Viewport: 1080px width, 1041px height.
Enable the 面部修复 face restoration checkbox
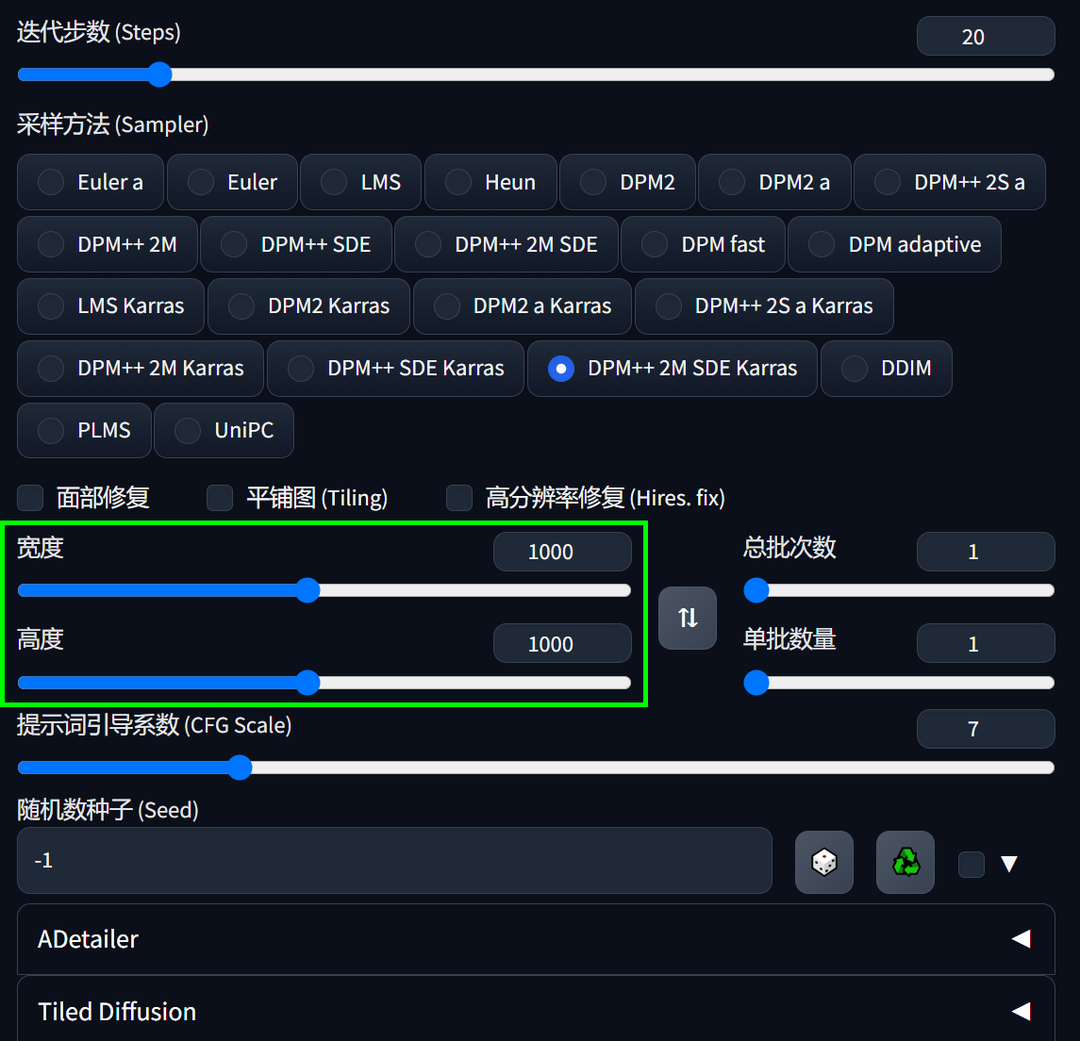30,497
